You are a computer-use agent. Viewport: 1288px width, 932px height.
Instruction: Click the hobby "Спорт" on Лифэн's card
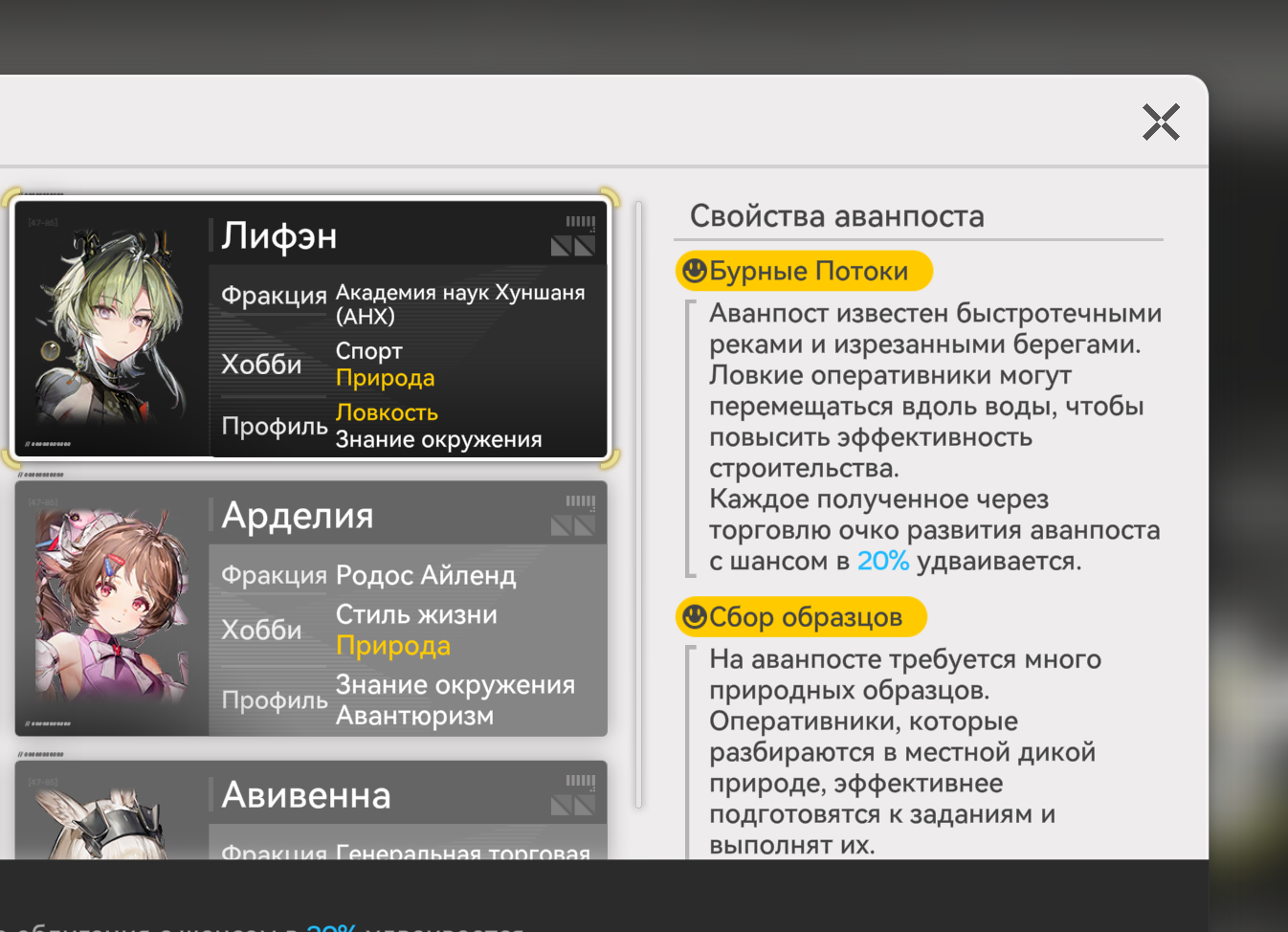point(369,351)
